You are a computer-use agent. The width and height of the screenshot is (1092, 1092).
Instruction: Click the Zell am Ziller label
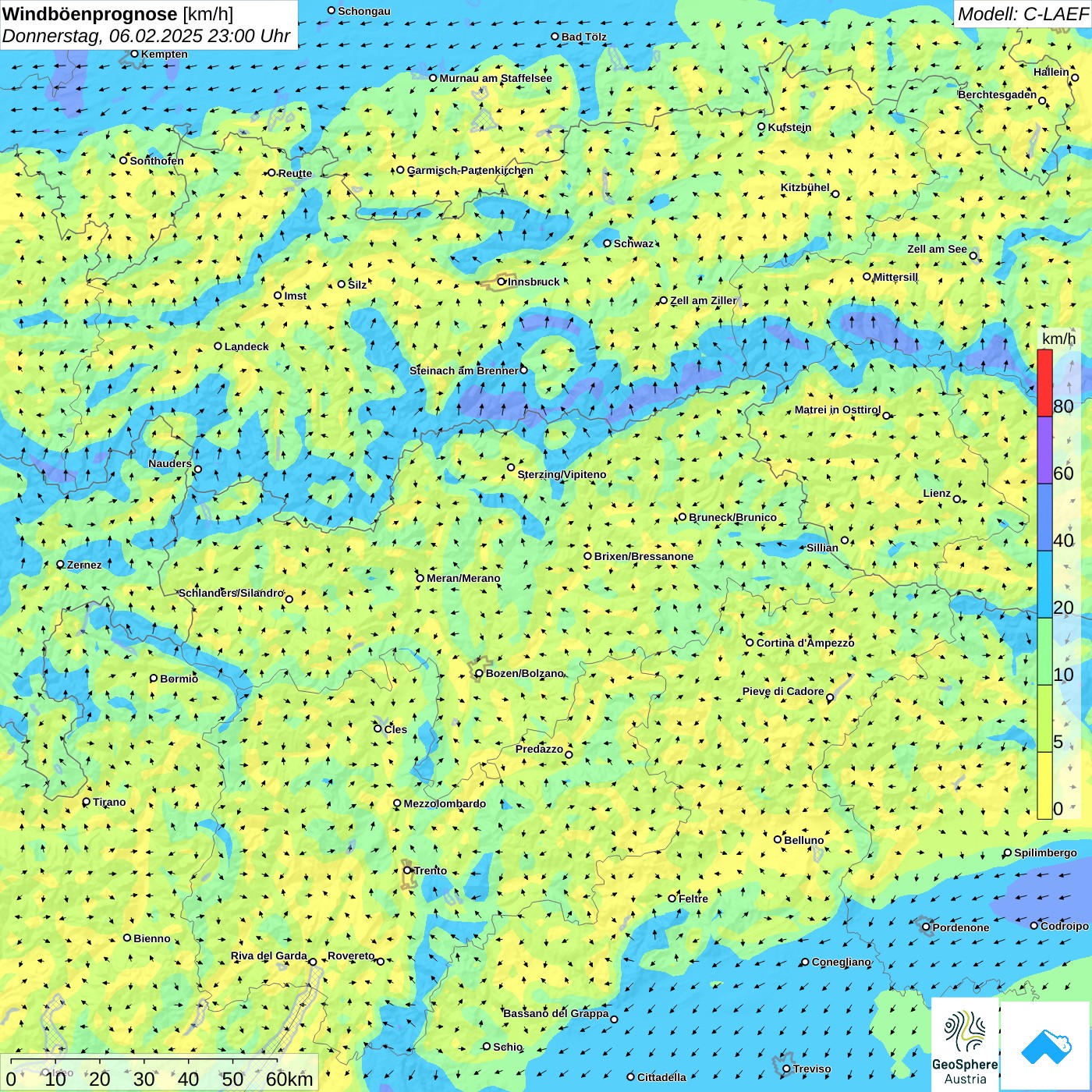point(703,300)
